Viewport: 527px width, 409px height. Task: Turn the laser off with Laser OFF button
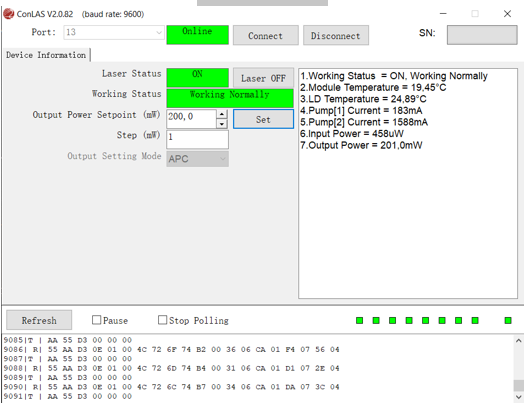(x=264, y=78)
